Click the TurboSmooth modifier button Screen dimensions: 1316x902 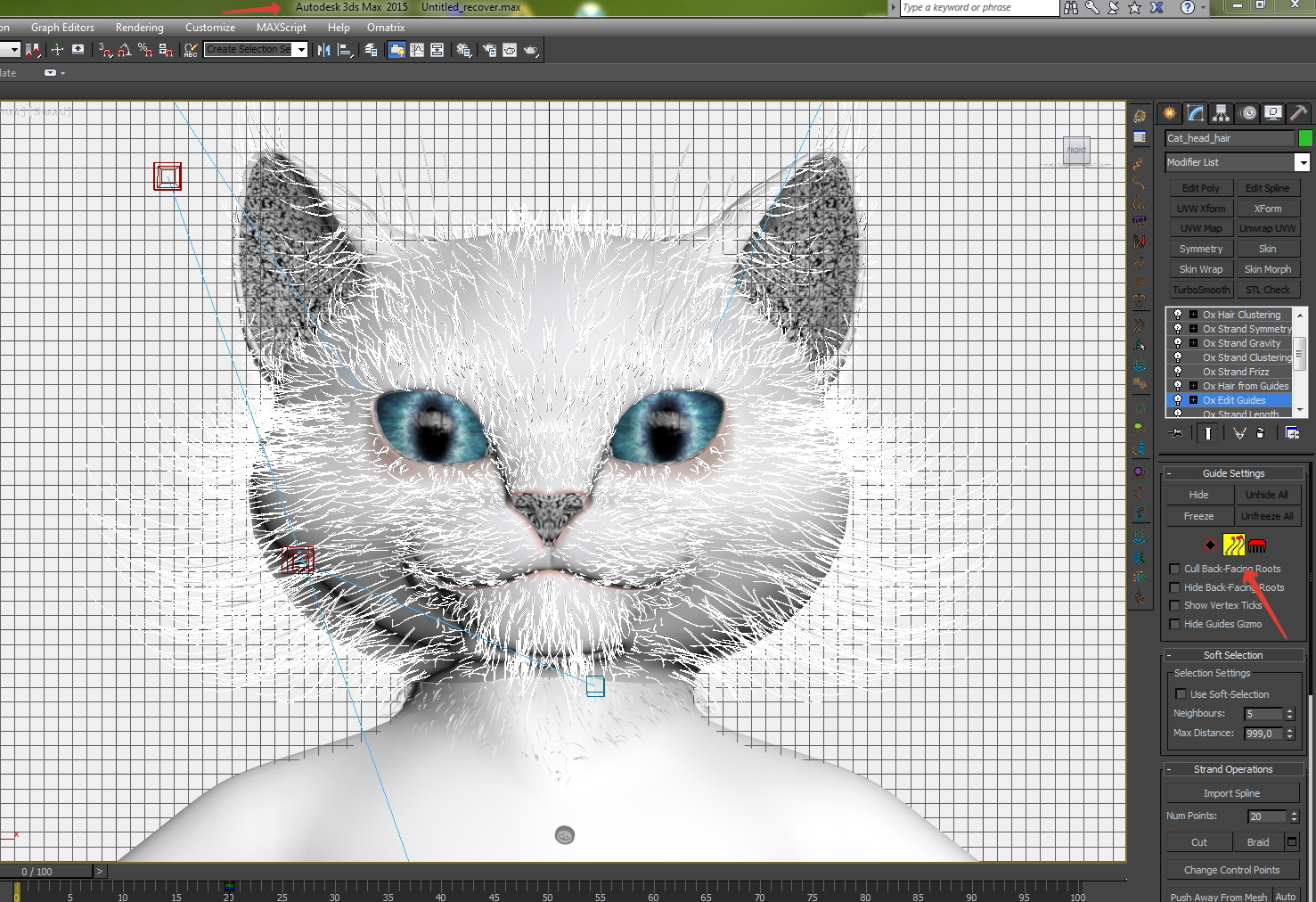tap(1200, 290)
